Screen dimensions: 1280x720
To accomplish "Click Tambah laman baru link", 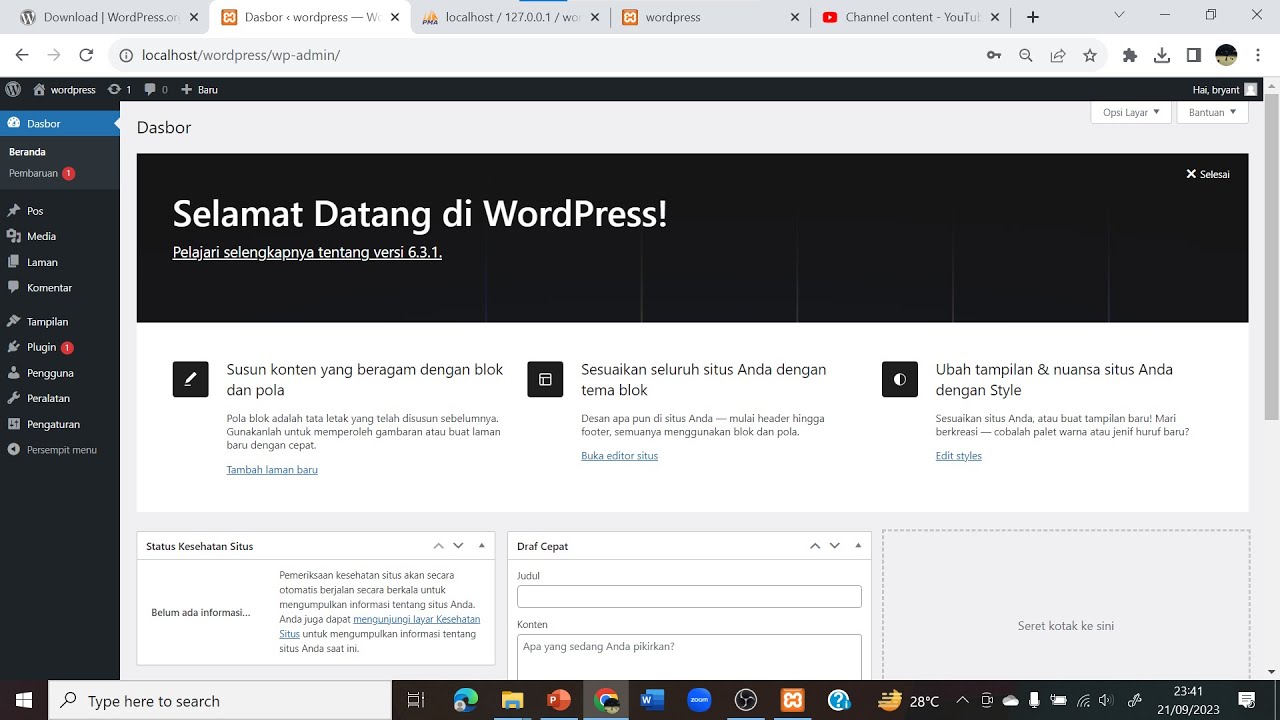I will (x=272, y=470).
